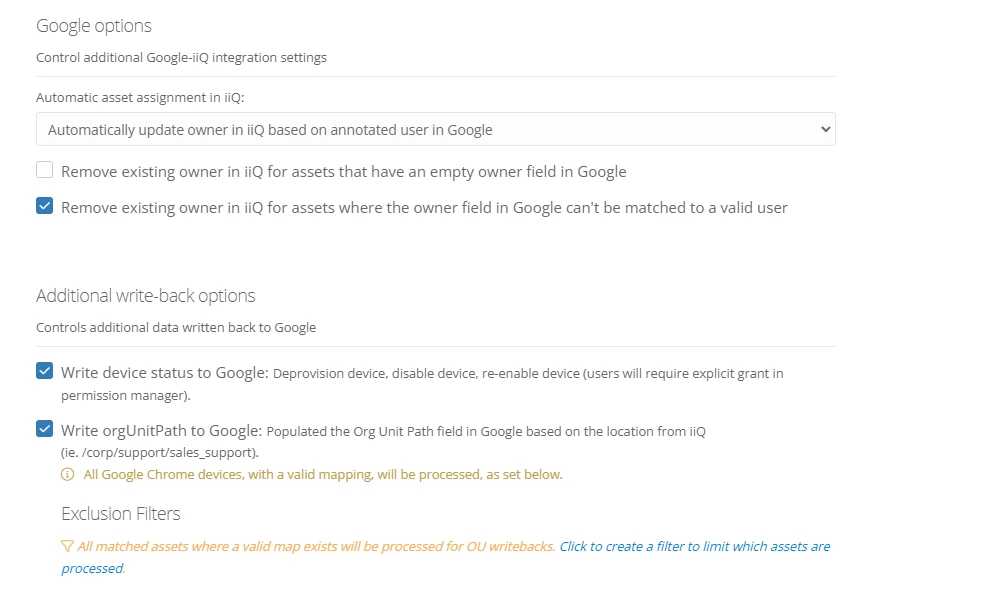
Task: Click the "All Google Chrome devices" info message text
Action: point(323,474)
